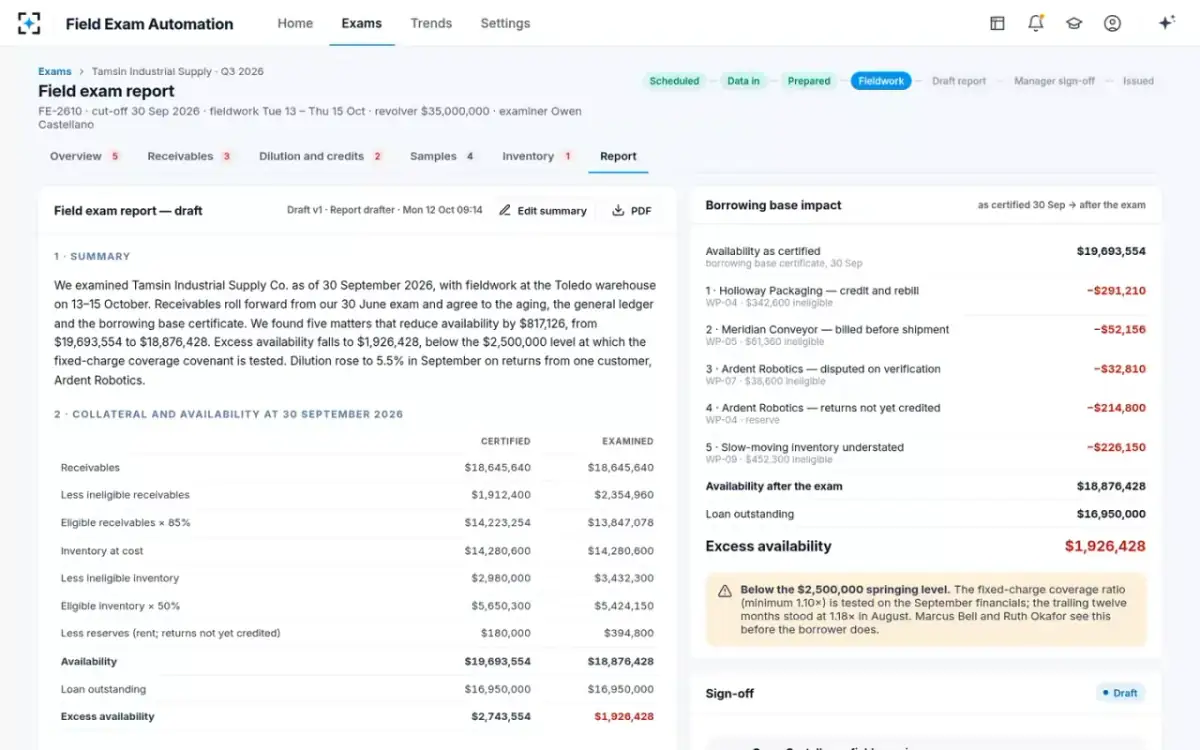Click the Loan outstanding $16,950,000 in impact panel
Image resolution: width=1200 pixels, height=750 pixels.
[1111, 514]
